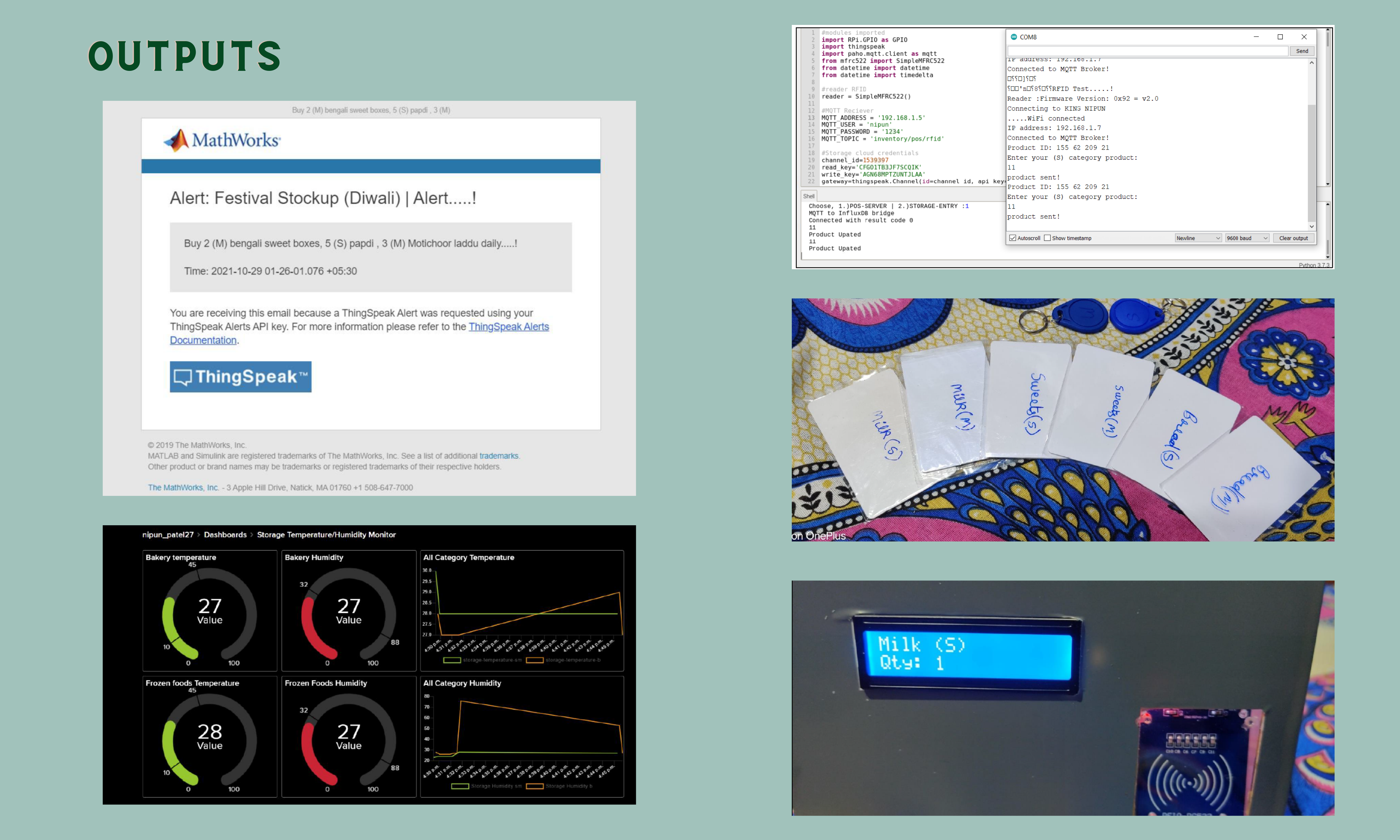Toggle the Autoscroll checkbox
The height and width of the screenshot is (840, 1400).
point(1013,238)
